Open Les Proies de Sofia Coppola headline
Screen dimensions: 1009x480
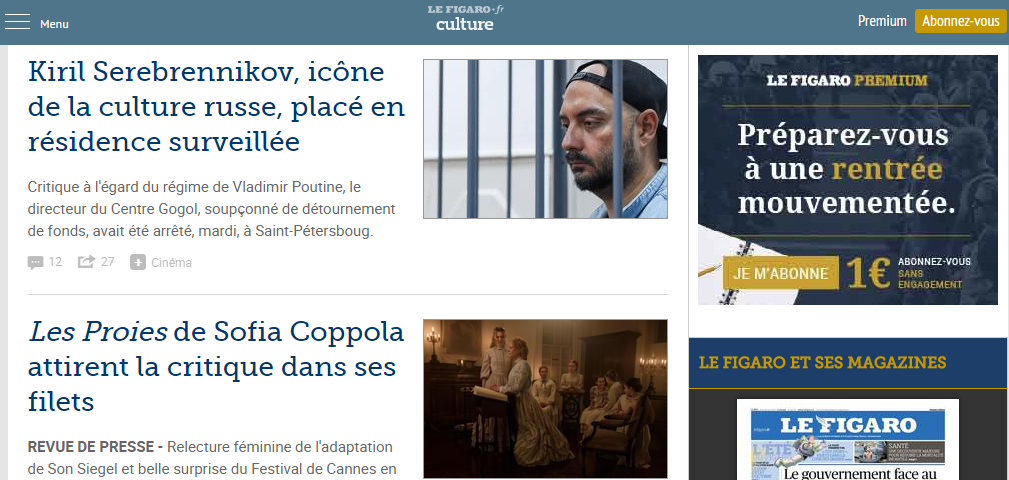click(216, 367)
